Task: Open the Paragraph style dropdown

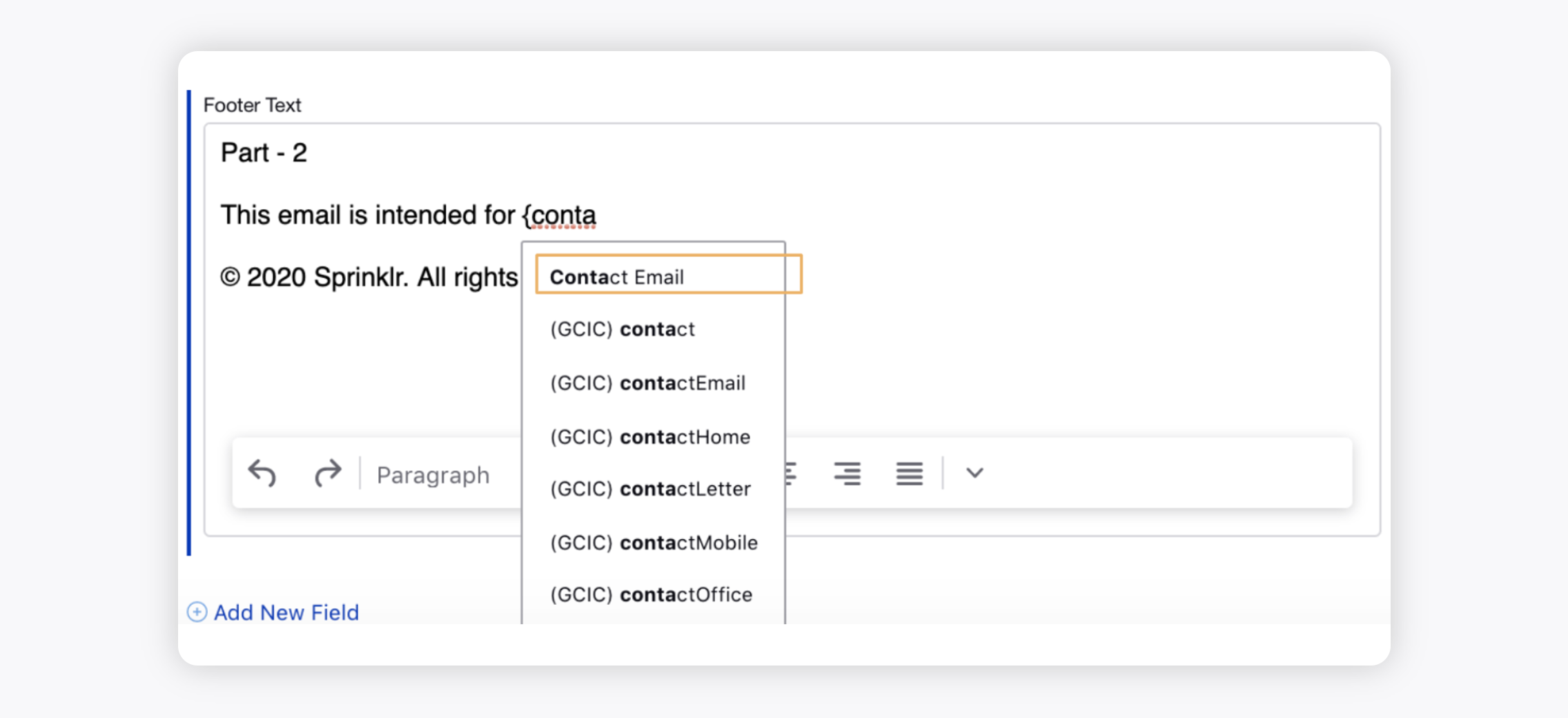Action: tap(433, 475)
